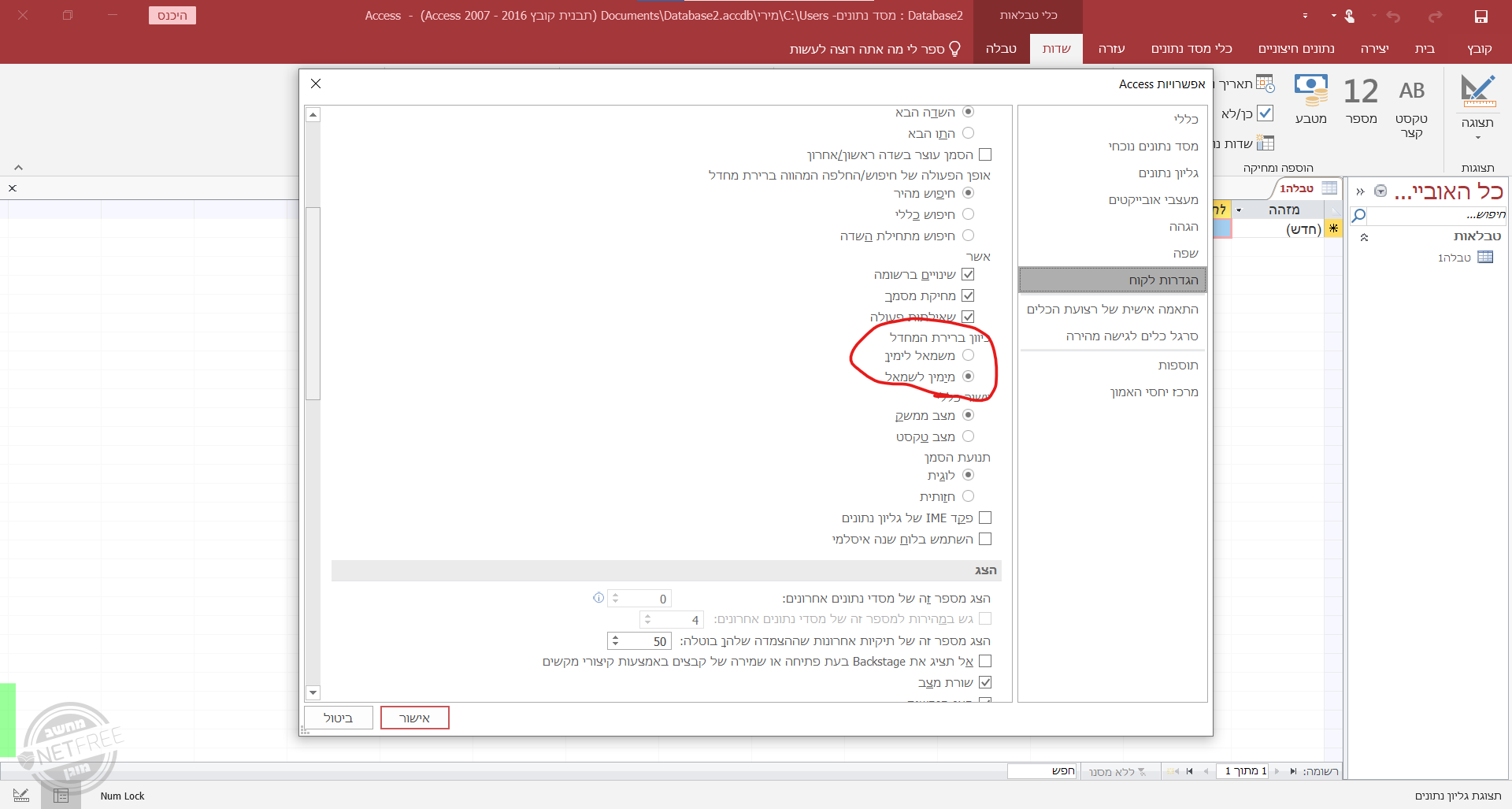
Task: Adjust the recent databases count stepper
Action: click(615, 598)
